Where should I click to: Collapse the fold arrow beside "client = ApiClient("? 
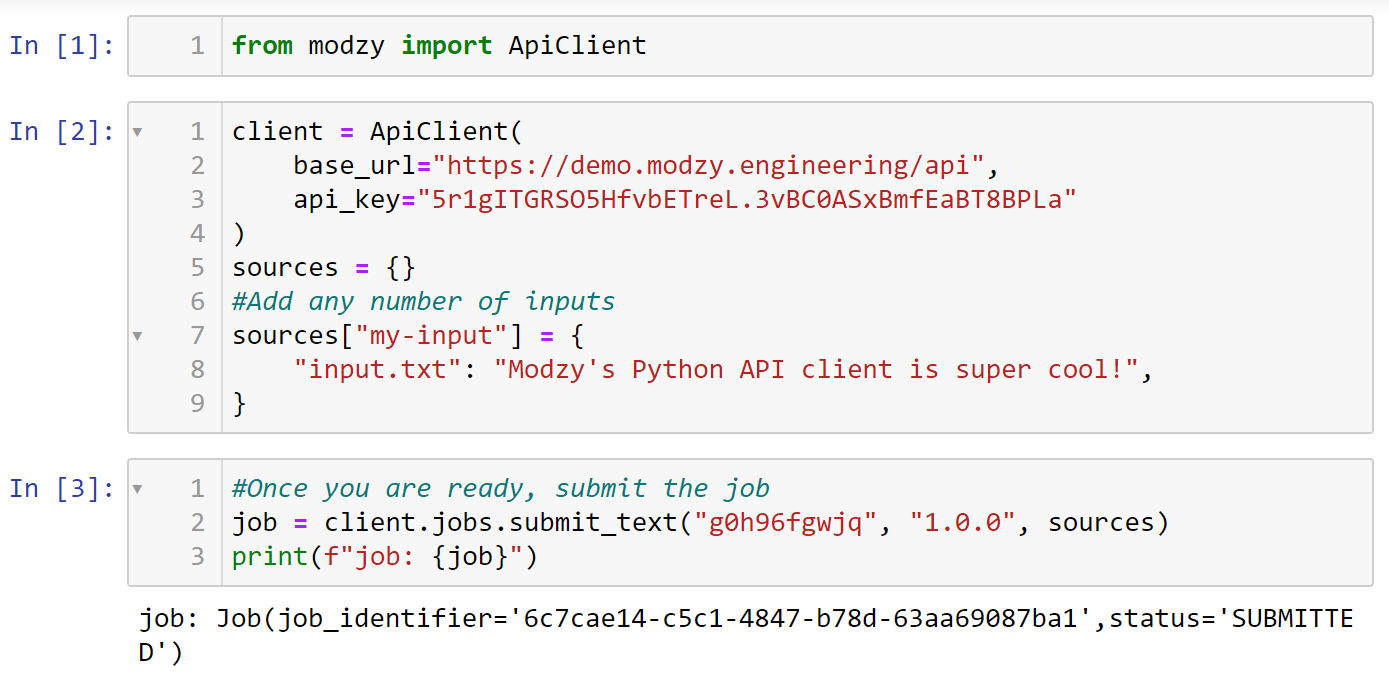(x=137, y=132)
